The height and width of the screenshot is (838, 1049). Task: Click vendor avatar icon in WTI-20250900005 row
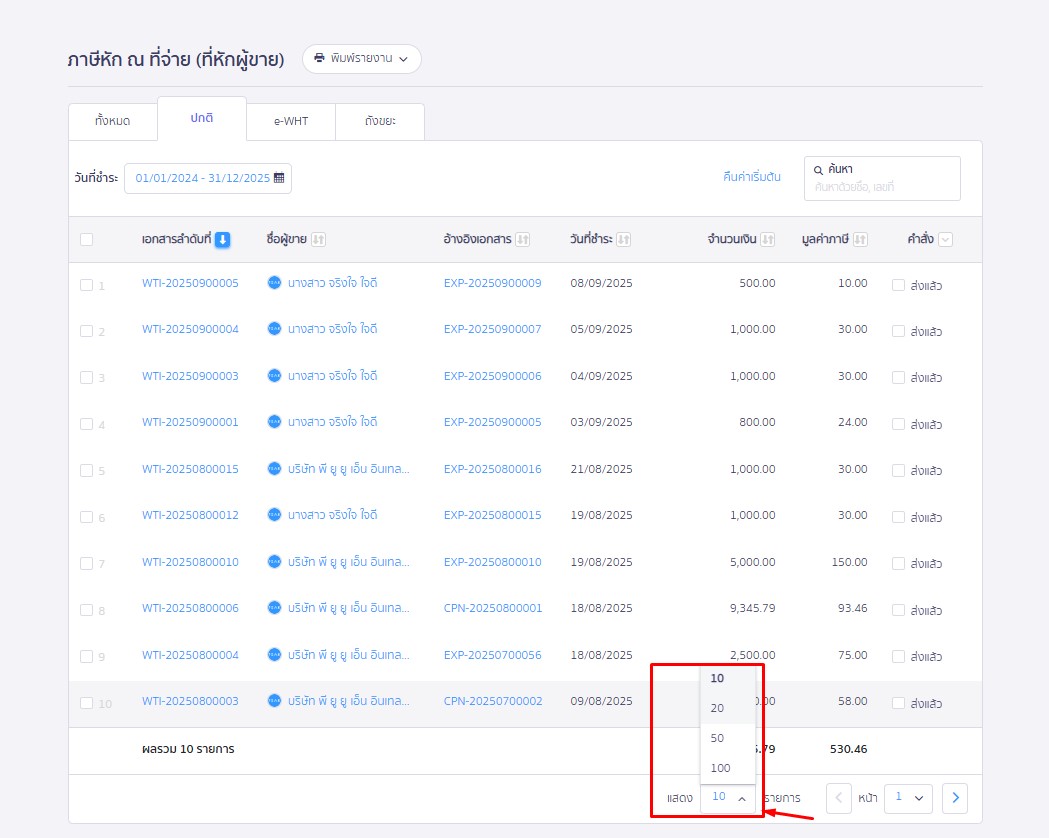[x=274, y=283]
